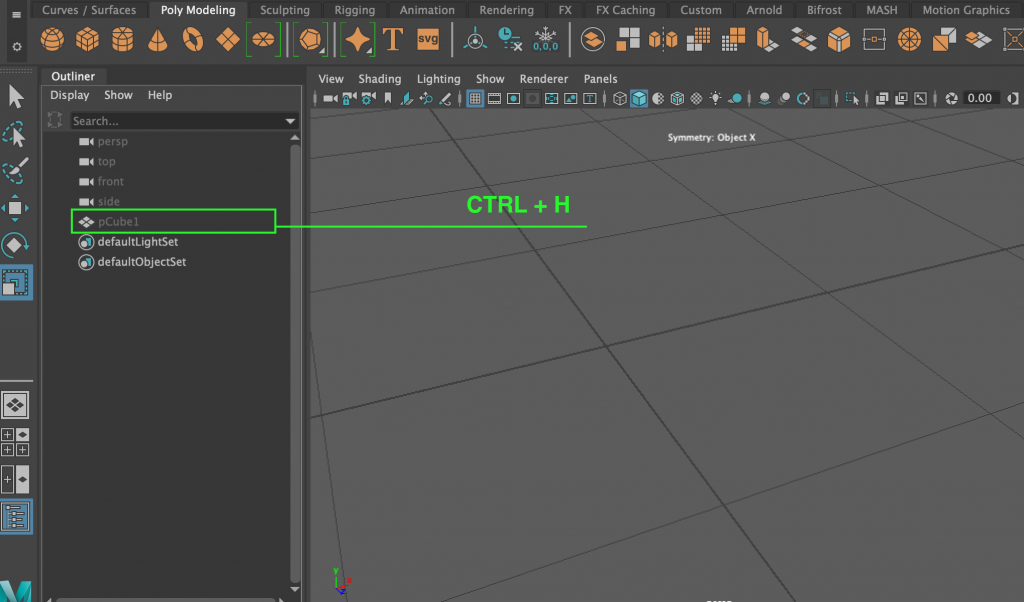Create a polygon torus from the shelf
This screenshot has height=602, width=1024.
pyautogui.click(x=190, y=40)
